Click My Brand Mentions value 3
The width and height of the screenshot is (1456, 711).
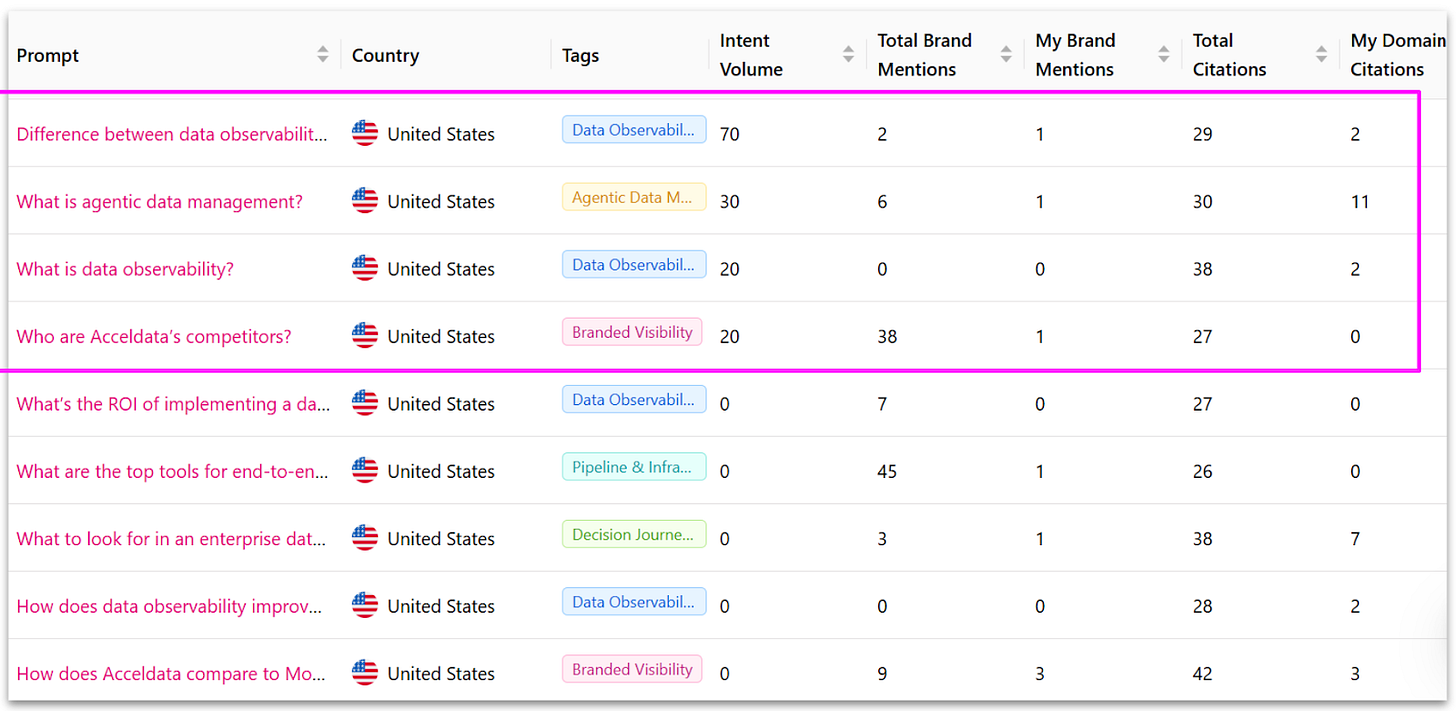pyautogui.click(x=1040, y=674)
